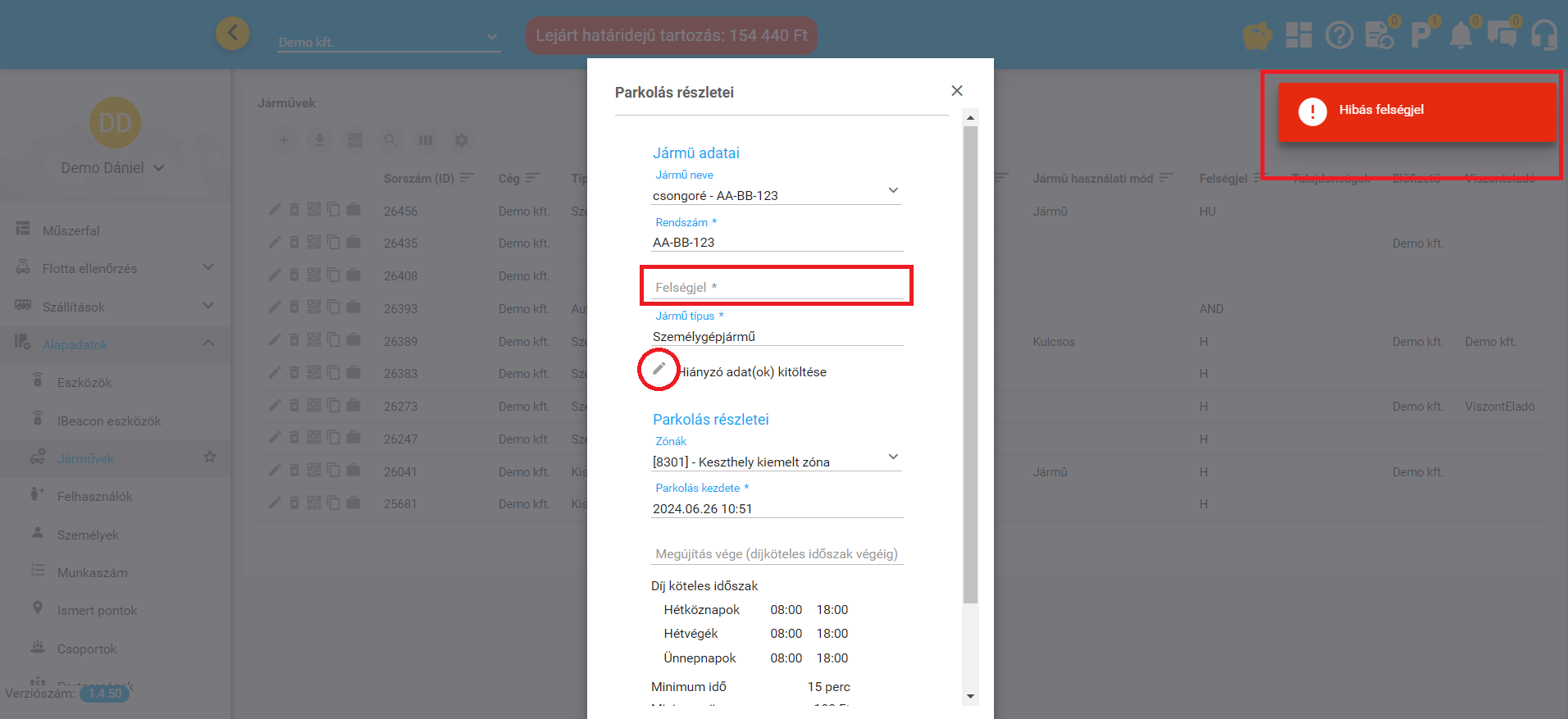Click the yellow back arrow button

click(x=232, y=34)
